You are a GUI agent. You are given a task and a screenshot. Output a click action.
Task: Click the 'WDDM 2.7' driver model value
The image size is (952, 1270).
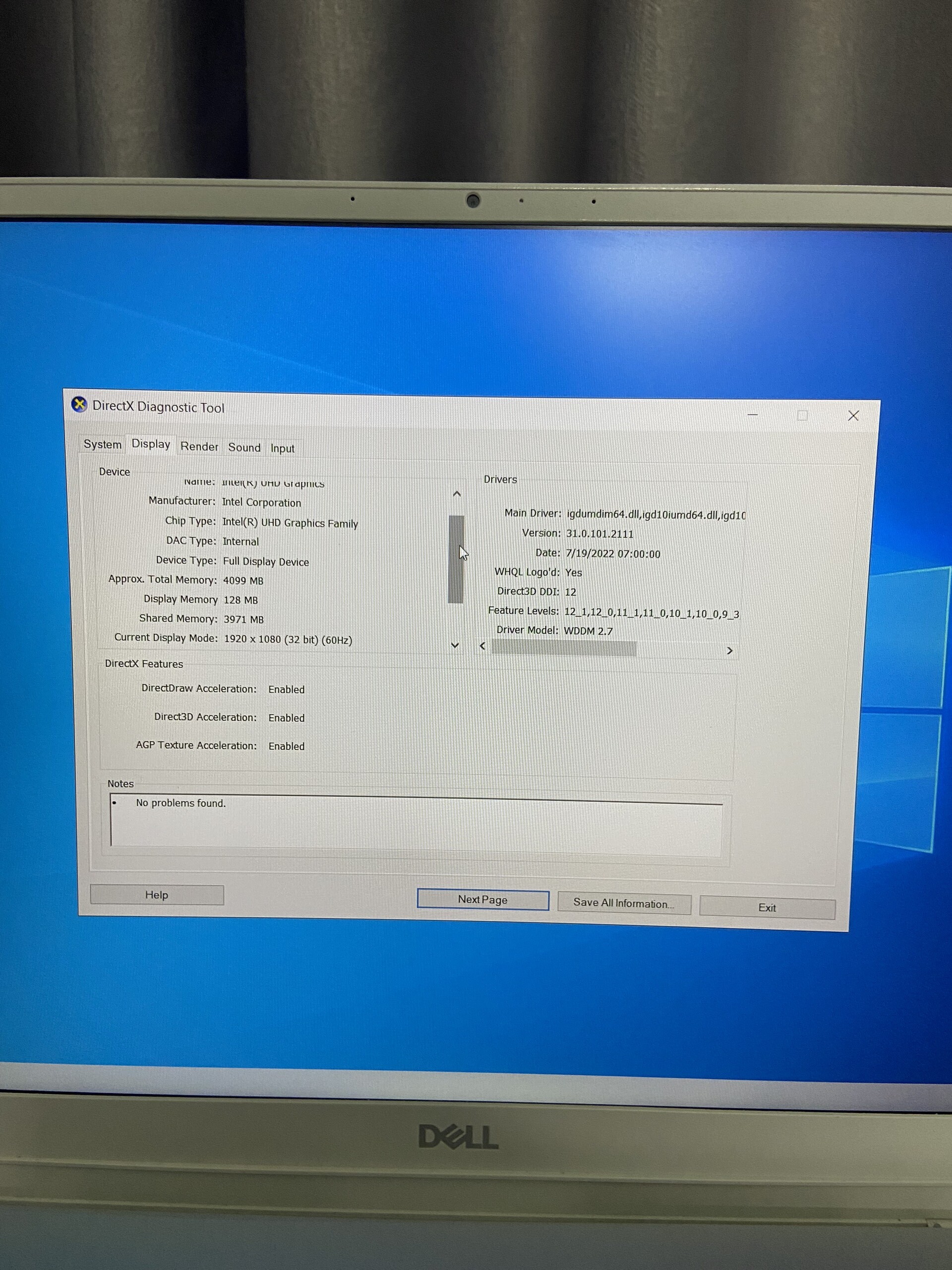click(x=588, y=631)
